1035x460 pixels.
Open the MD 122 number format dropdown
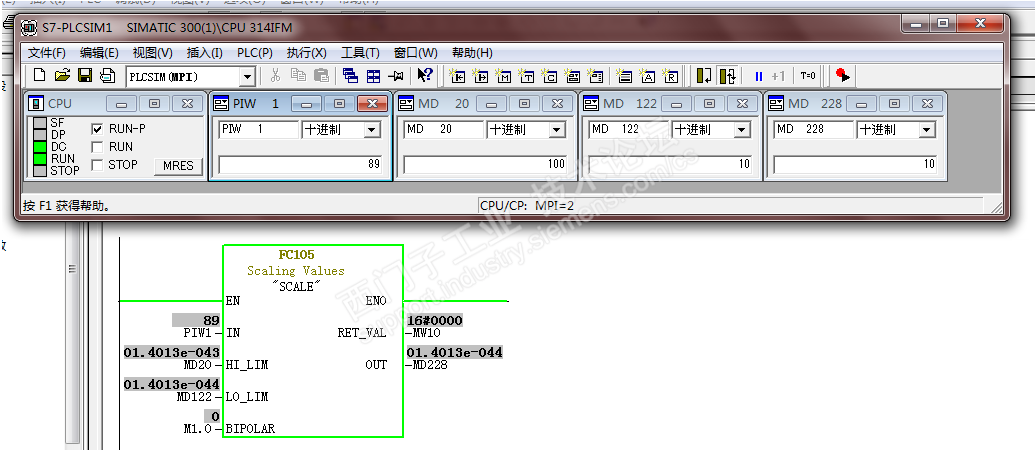[742, 129]
